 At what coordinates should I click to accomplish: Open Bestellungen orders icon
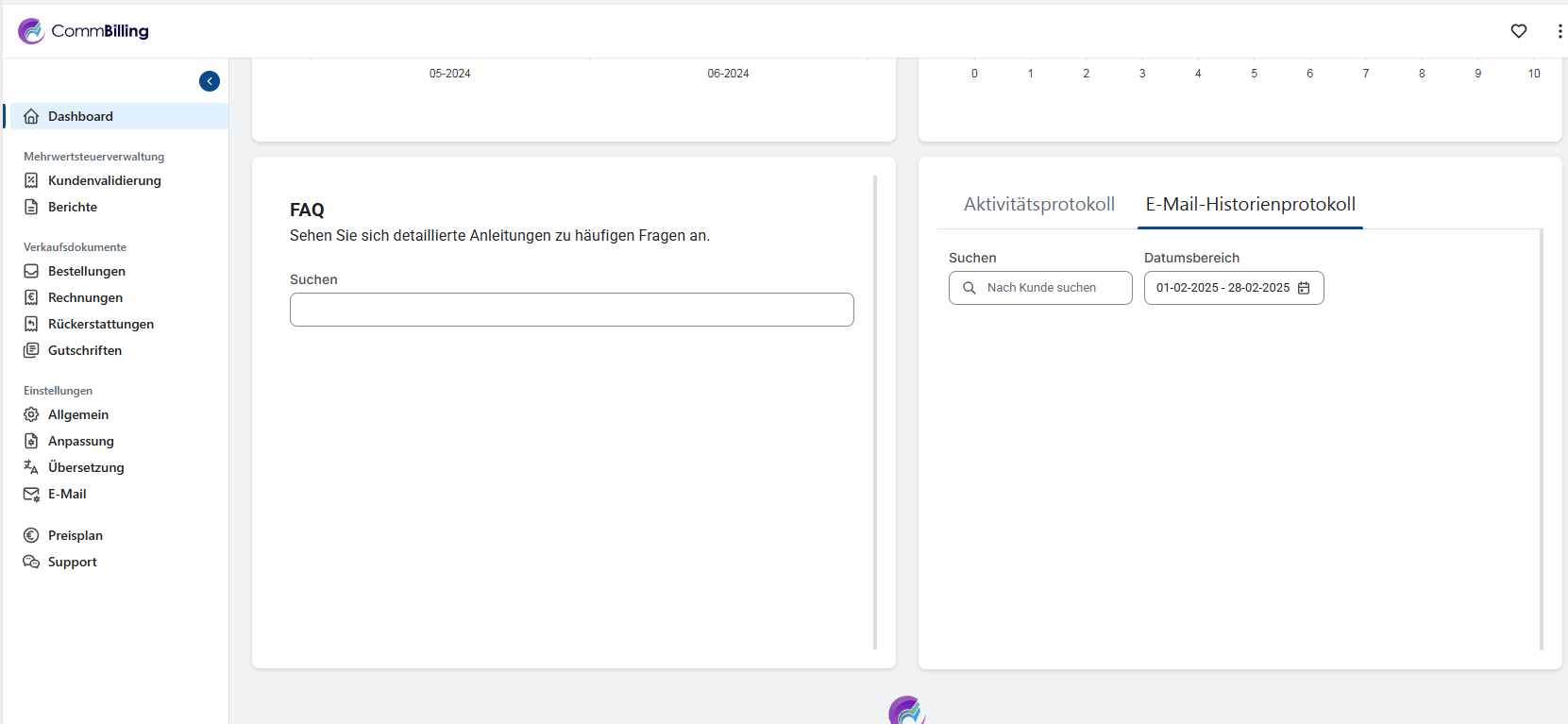click(x=31, y=271)
